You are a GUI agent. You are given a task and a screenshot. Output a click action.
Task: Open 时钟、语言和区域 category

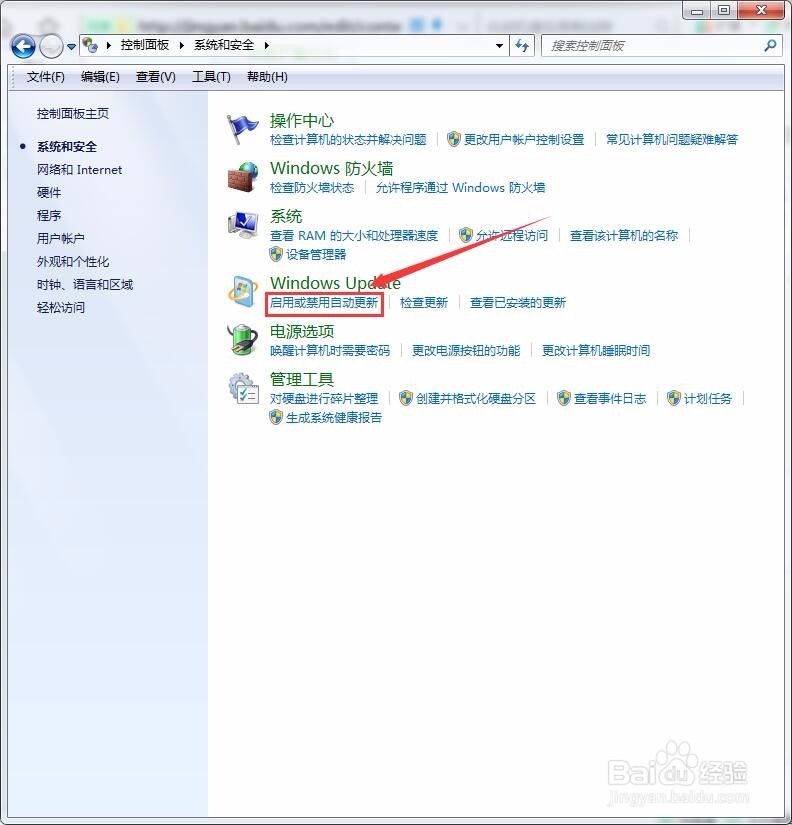[85, 285]
